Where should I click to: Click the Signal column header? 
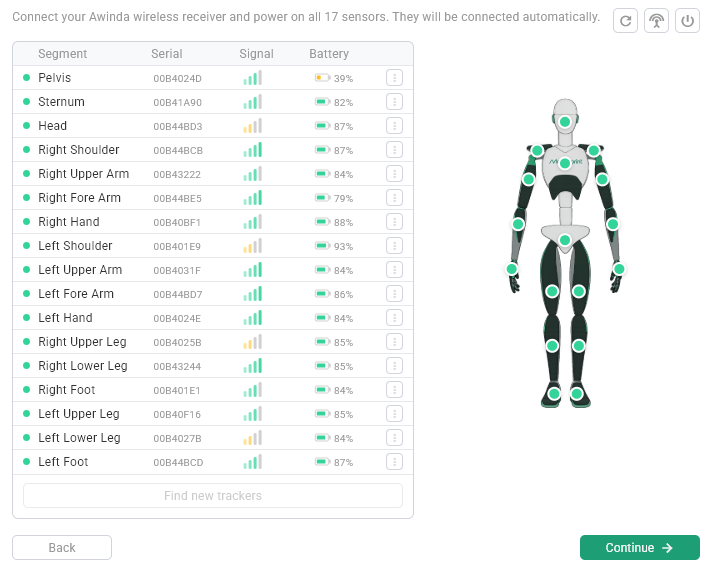(256, 54)
